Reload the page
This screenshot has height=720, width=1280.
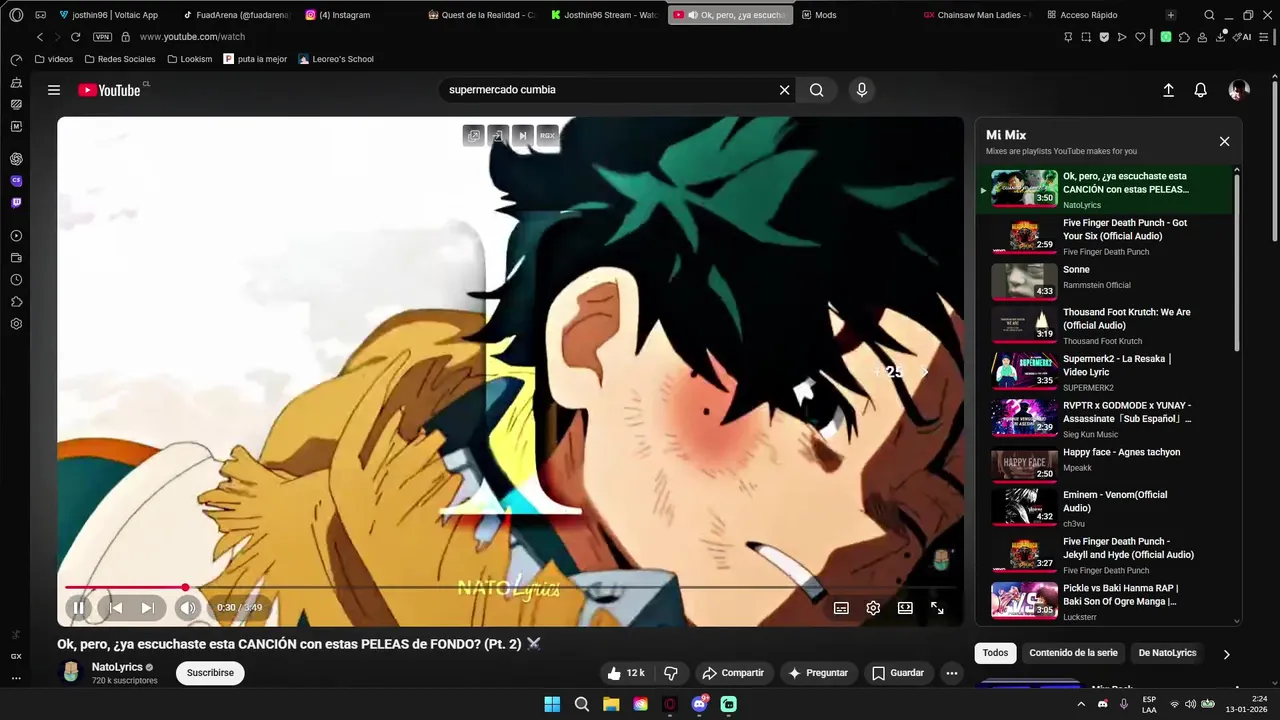tap(75, 37)
